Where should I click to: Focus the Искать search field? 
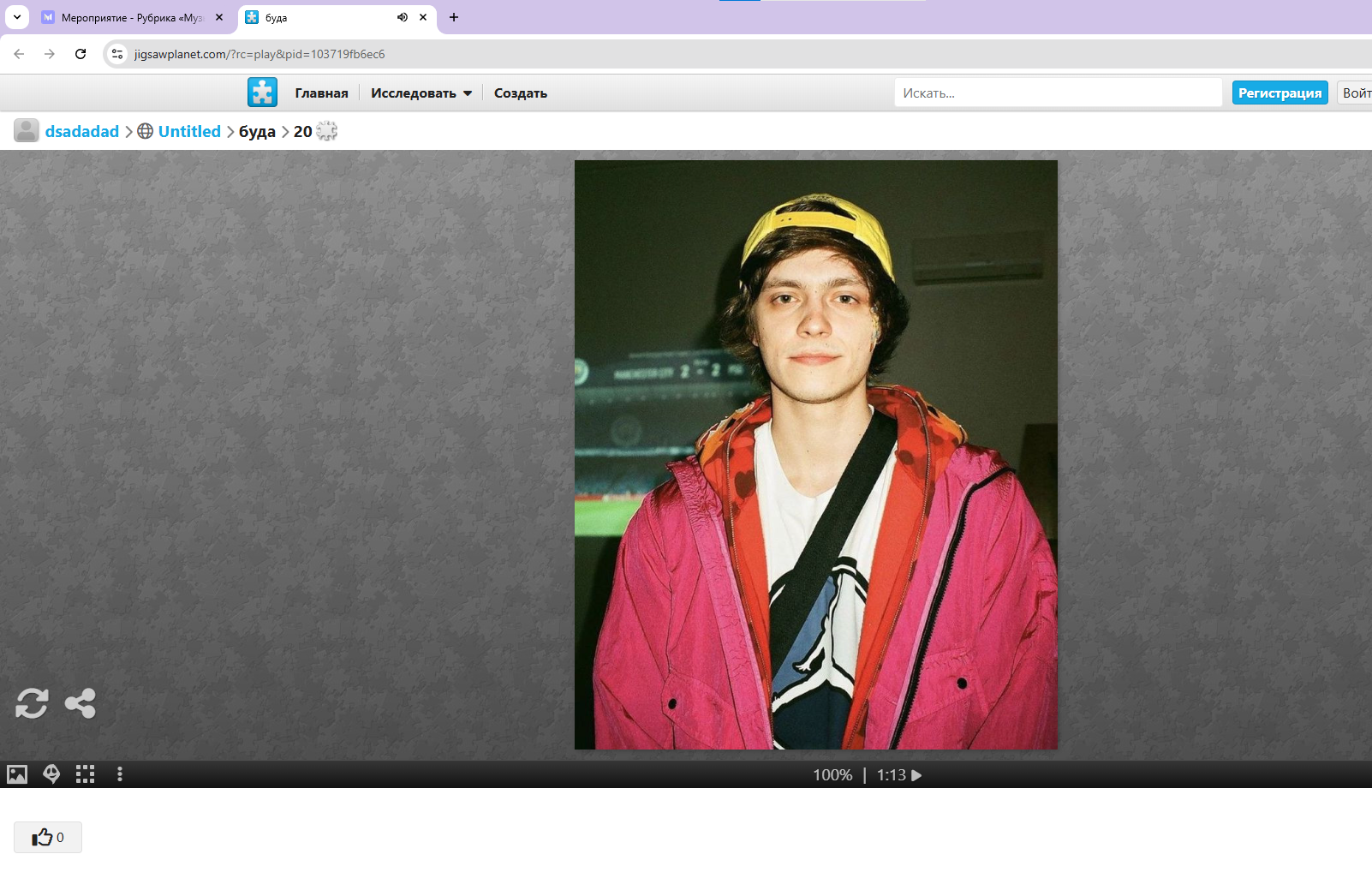[x=1058, y=93]
